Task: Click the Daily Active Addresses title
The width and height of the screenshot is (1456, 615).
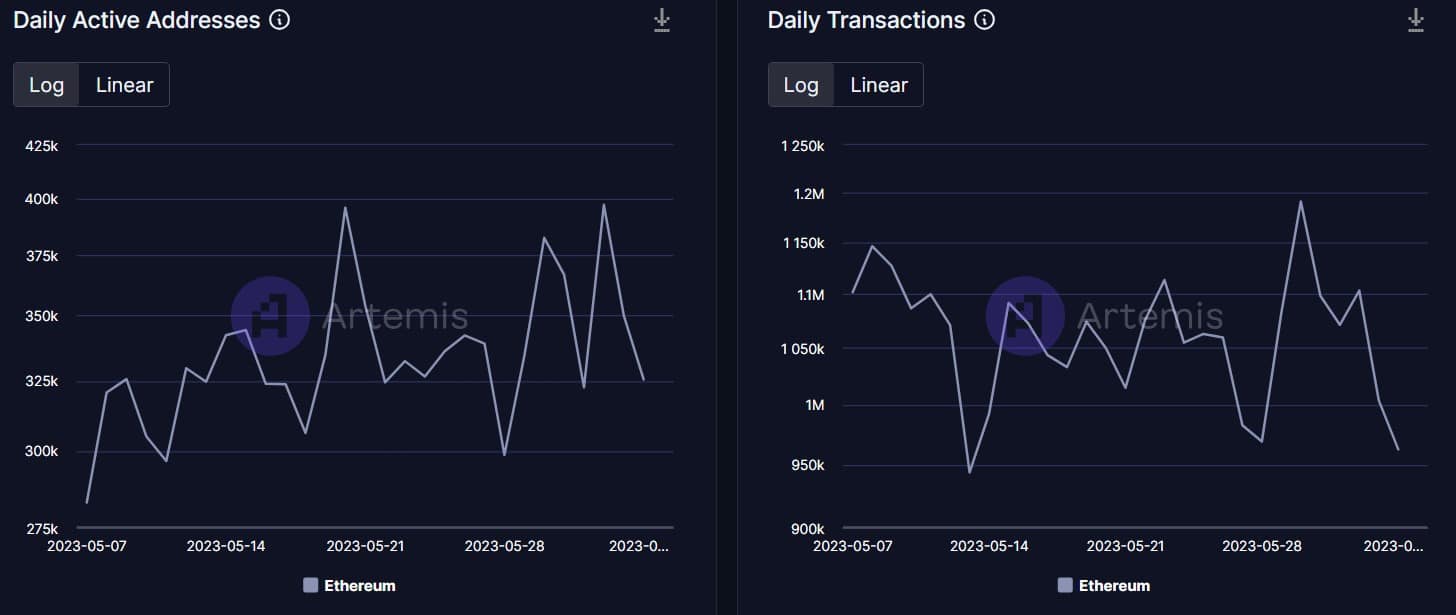Action: tap(137, 20)
